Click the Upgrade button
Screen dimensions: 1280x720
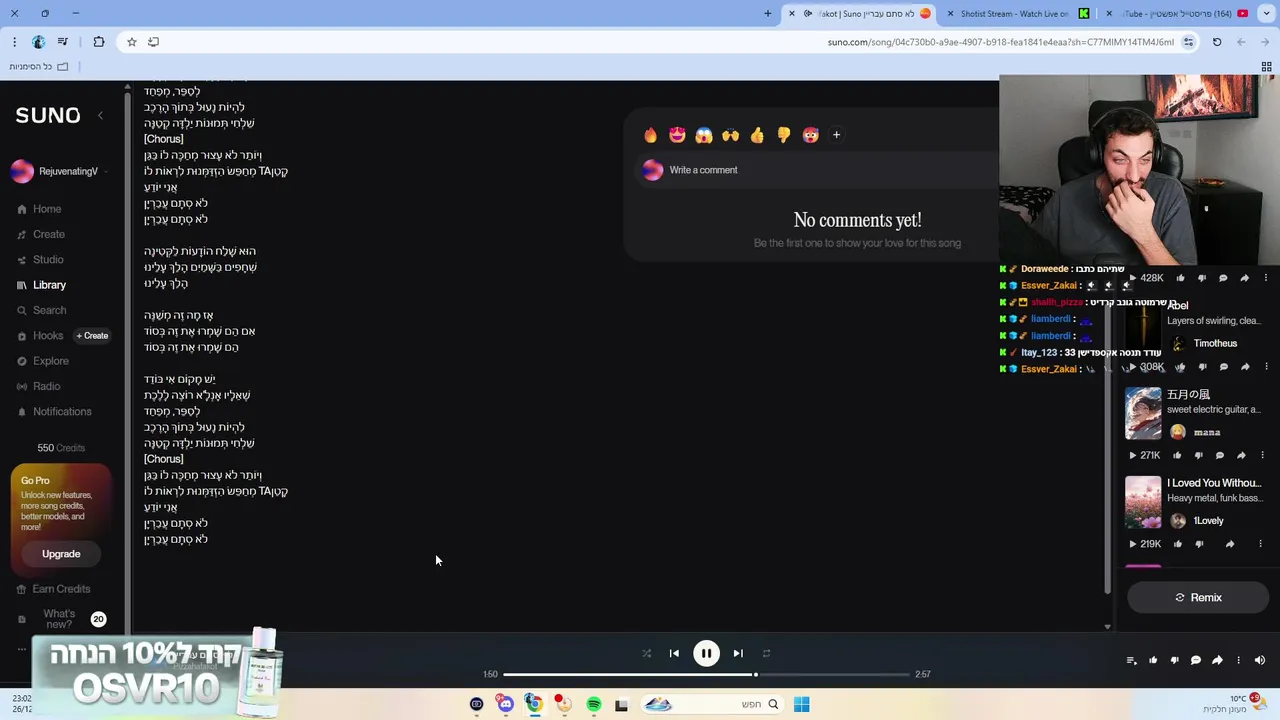(61, 554)
